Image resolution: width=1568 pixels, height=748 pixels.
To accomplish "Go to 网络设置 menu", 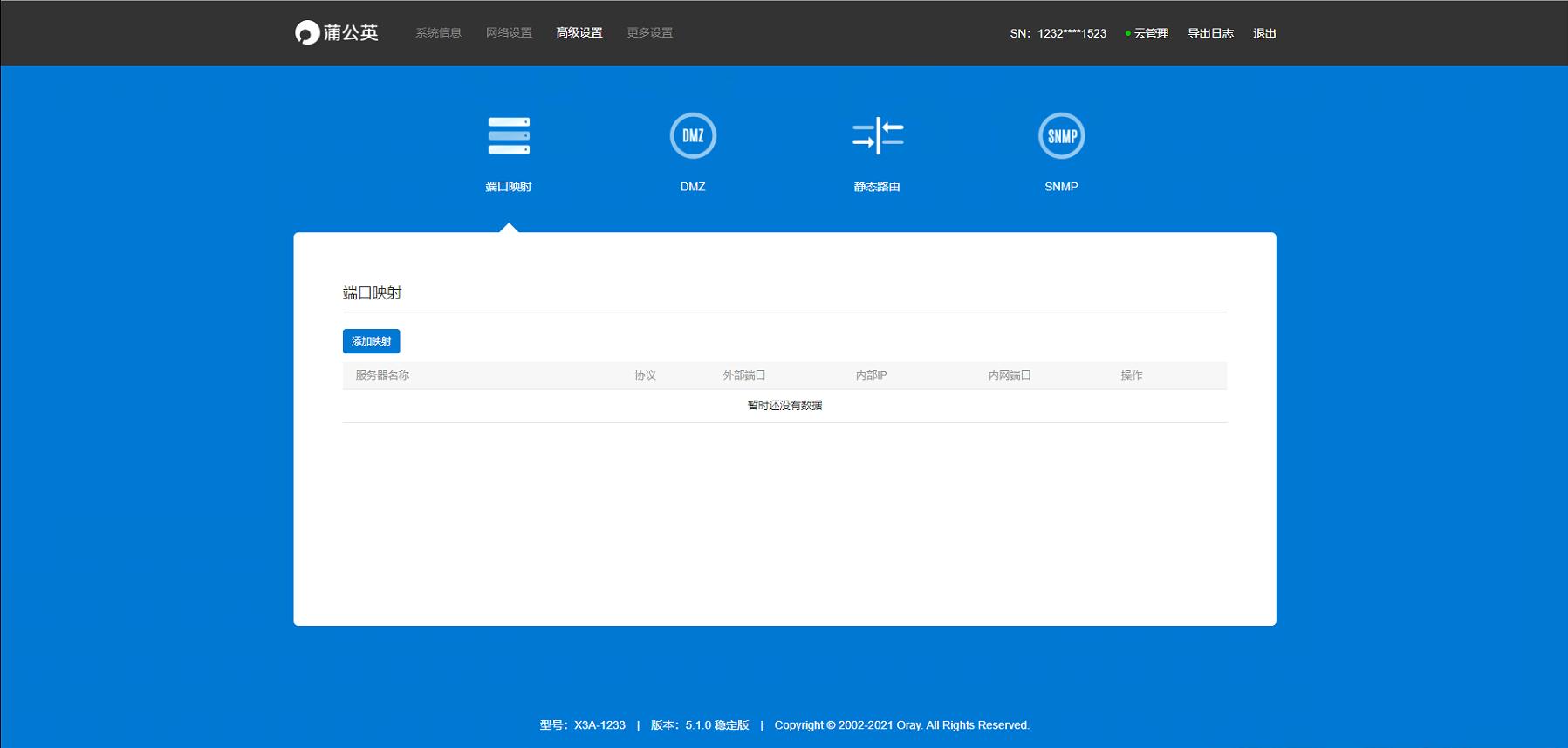I will point(509,33).
